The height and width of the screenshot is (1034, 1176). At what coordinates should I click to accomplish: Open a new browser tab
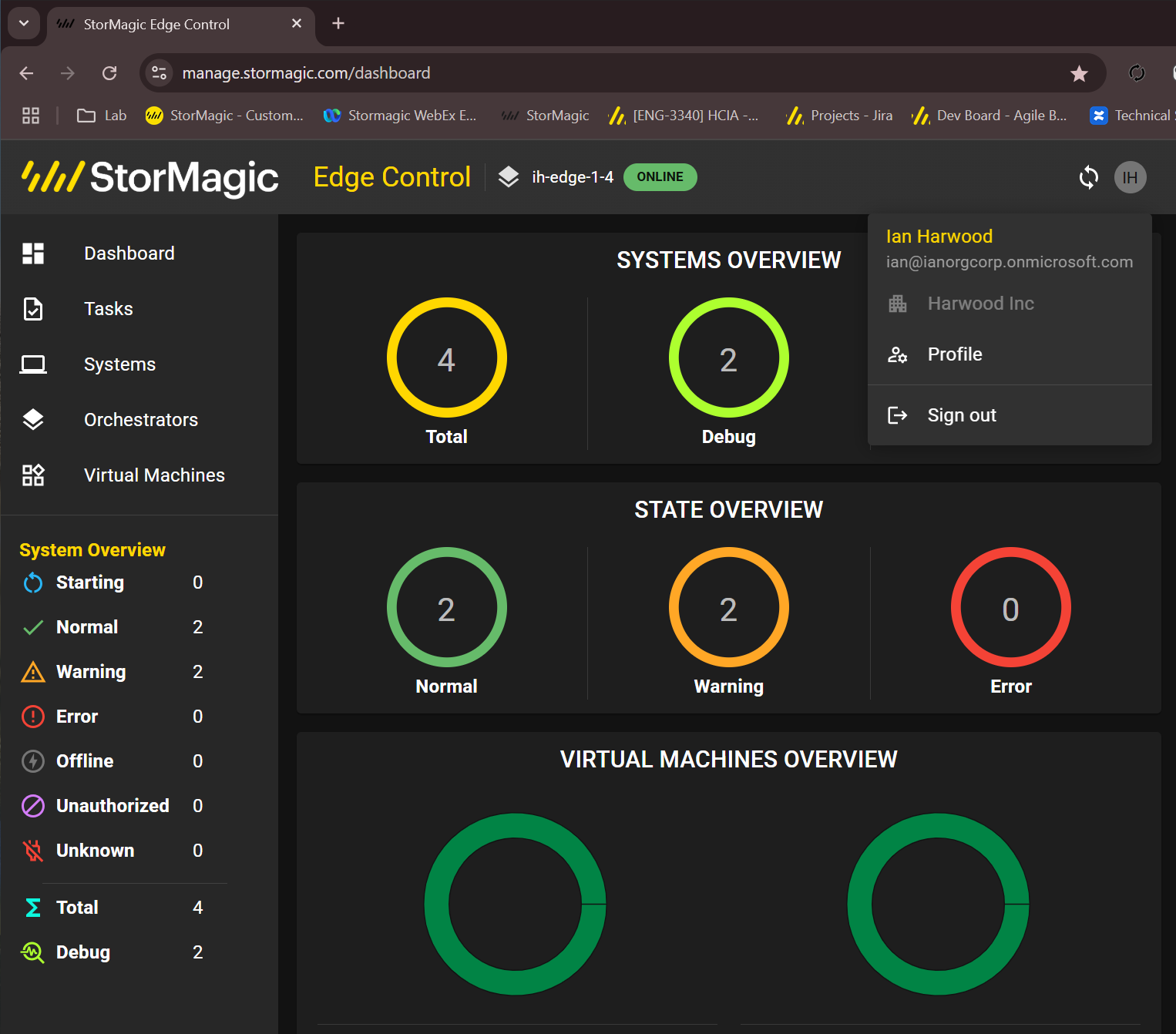click(x=338, y=24)
